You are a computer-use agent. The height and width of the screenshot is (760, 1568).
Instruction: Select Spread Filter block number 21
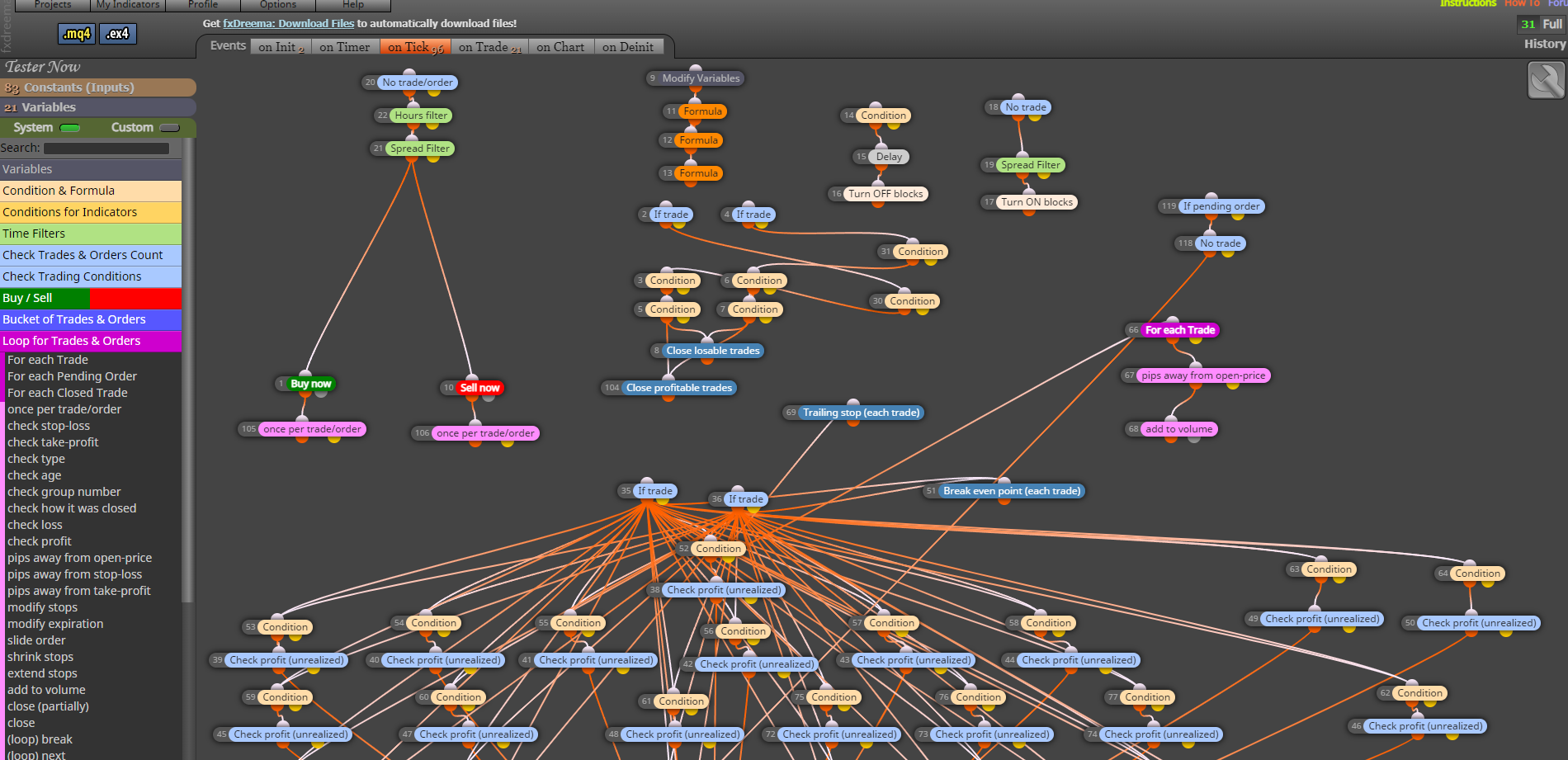tap(420, 149)
